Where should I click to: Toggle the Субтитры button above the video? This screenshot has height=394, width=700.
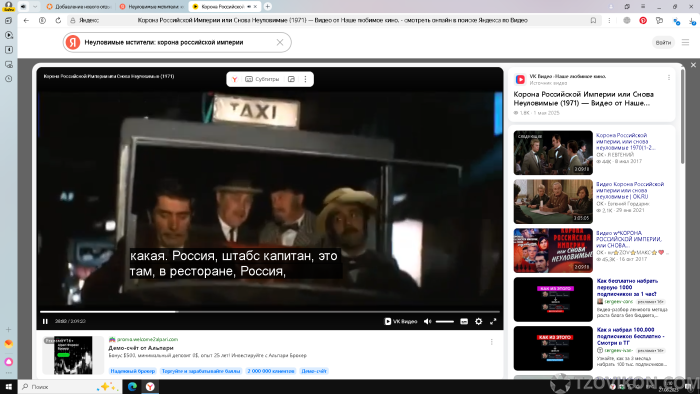(262, 79)
